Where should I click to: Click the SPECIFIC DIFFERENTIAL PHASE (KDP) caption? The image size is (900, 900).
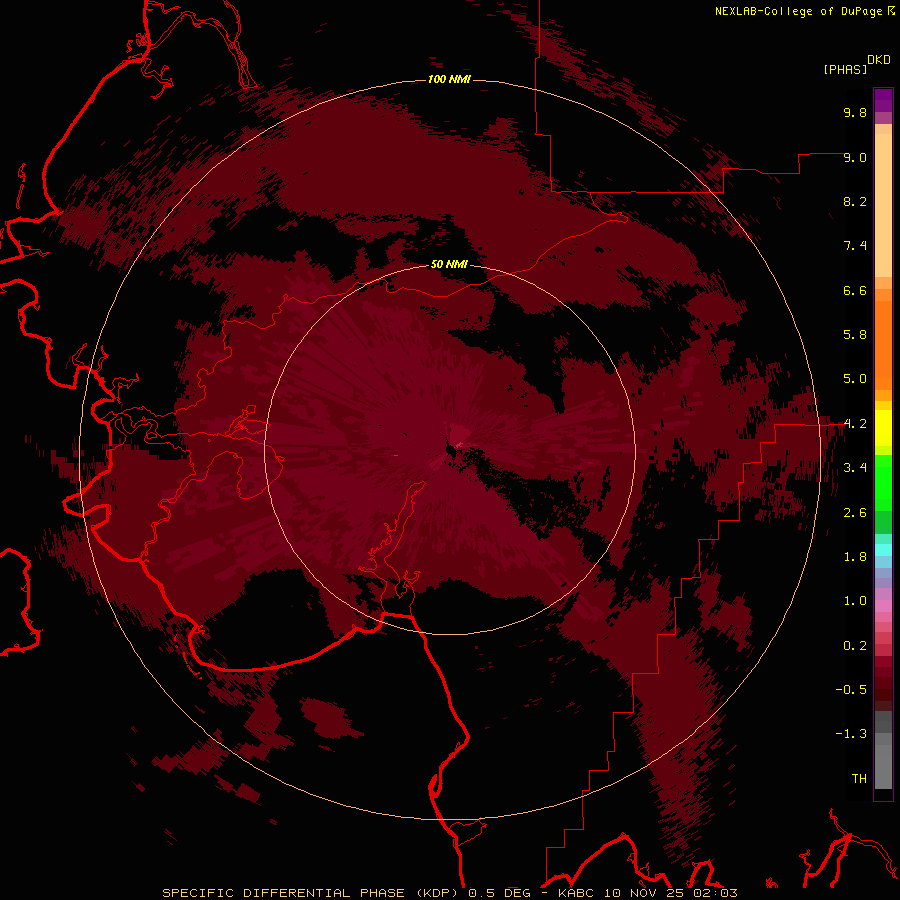point(310,893)
